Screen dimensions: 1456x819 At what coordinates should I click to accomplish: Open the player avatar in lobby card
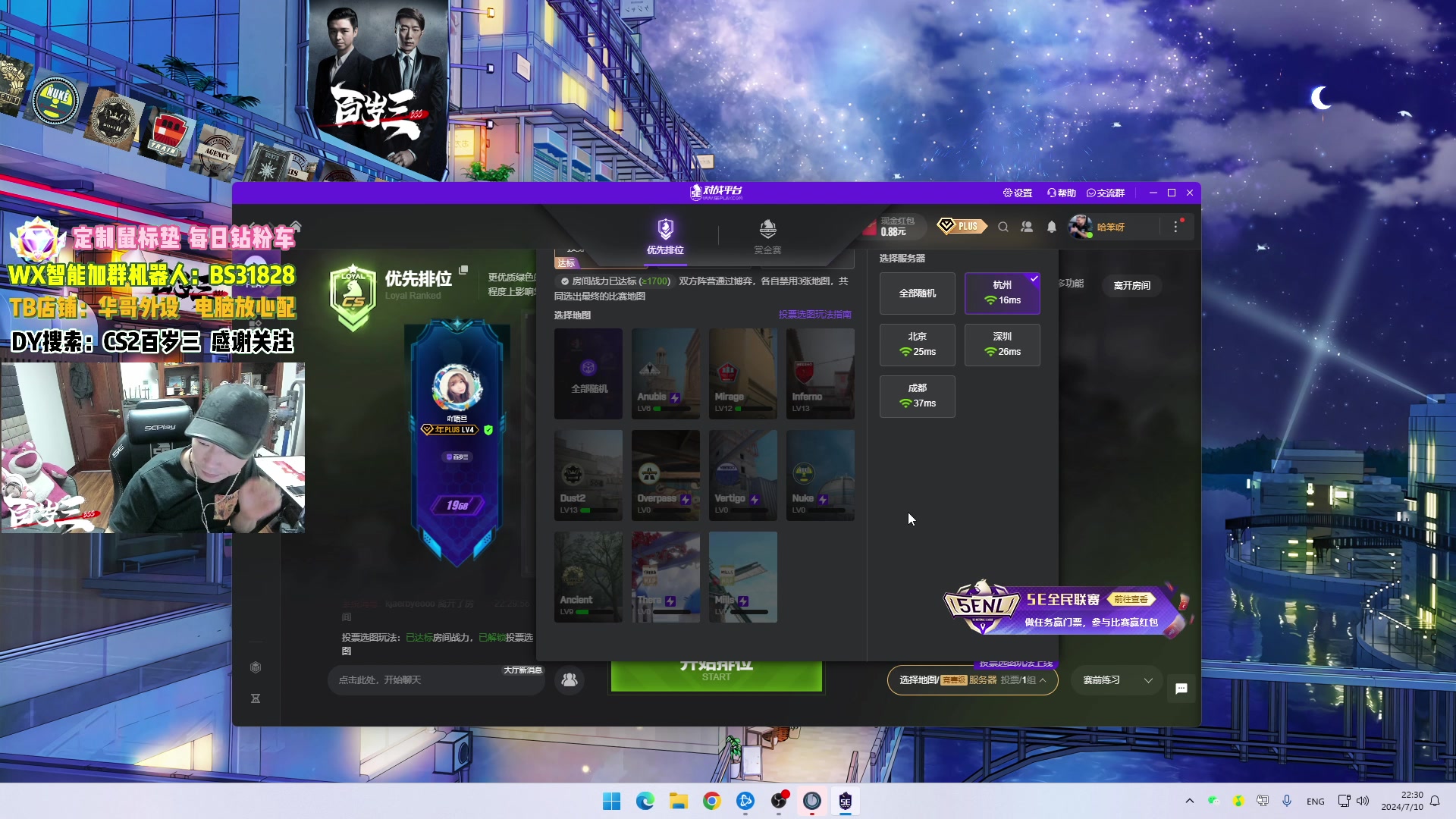(x=457, y=388)
